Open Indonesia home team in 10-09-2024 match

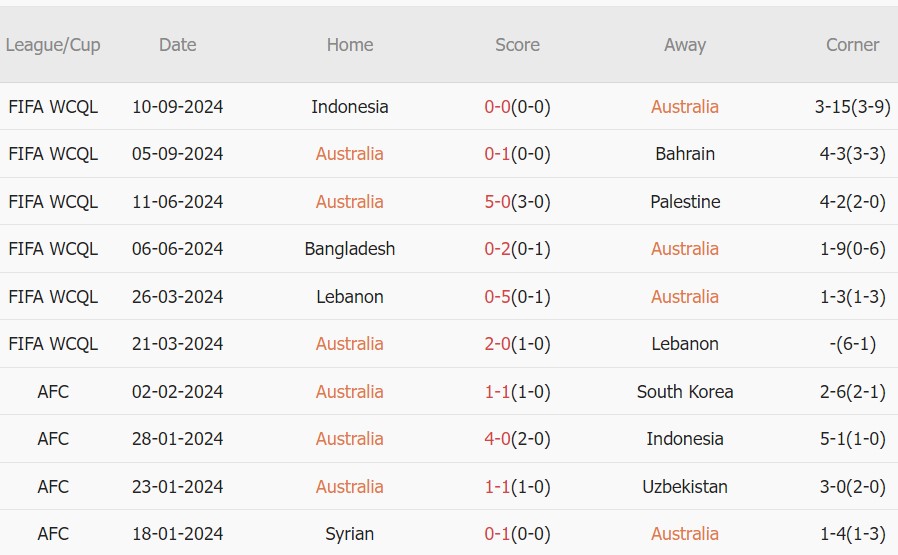[x=349, y=107]
